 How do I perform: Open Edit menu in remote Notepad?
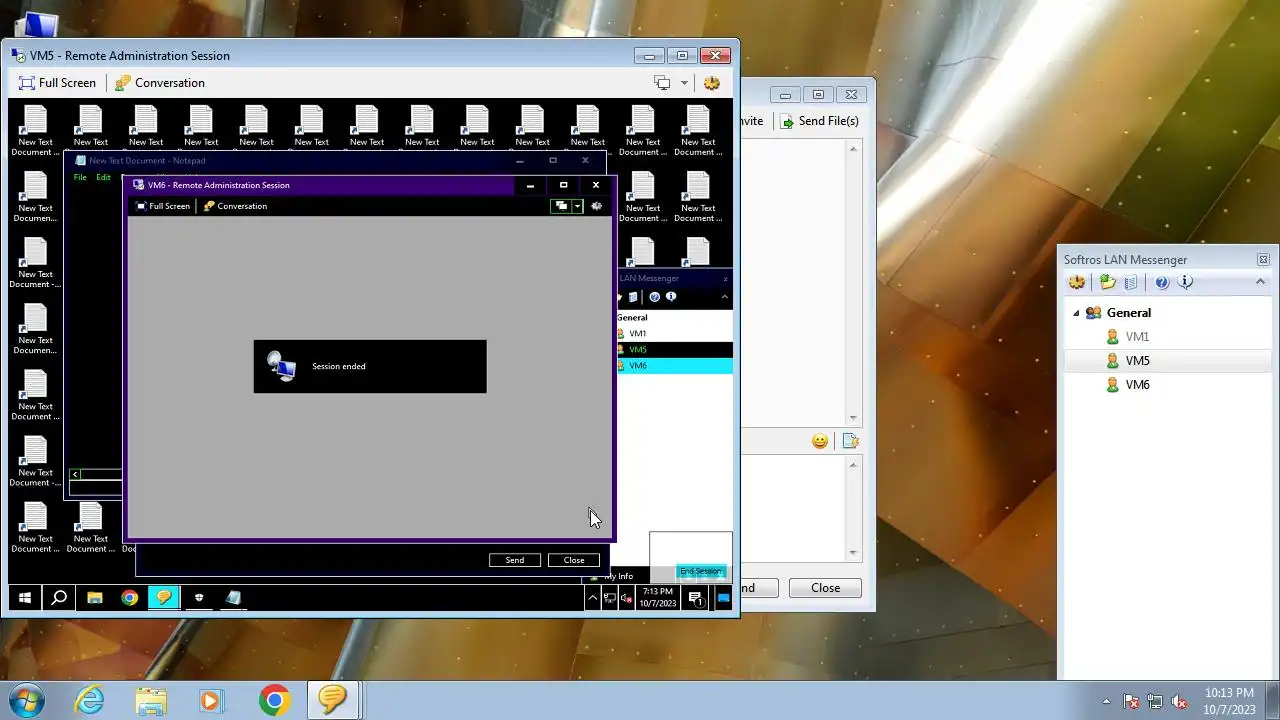pyautogui.click(x=103, y=177)
